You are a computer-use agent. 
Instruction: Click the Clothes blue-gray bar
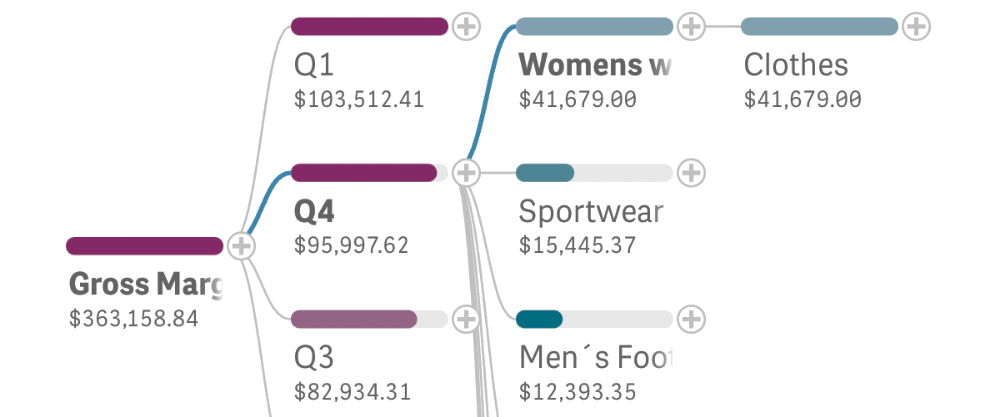pyautogui.click(x=819, y=26)
